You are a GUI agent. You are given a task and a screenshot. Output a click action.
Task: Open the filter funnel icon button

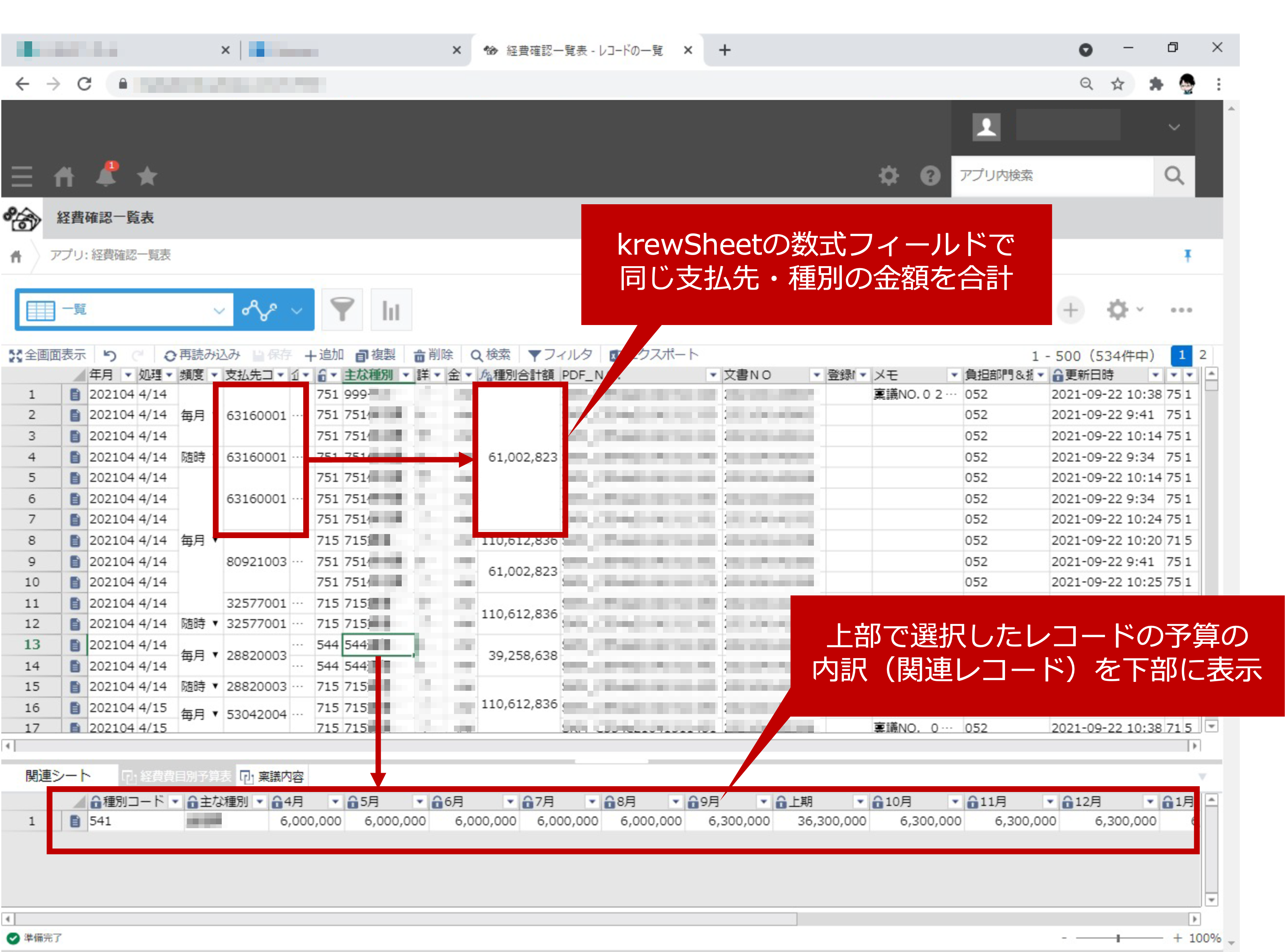coord(342,310)
